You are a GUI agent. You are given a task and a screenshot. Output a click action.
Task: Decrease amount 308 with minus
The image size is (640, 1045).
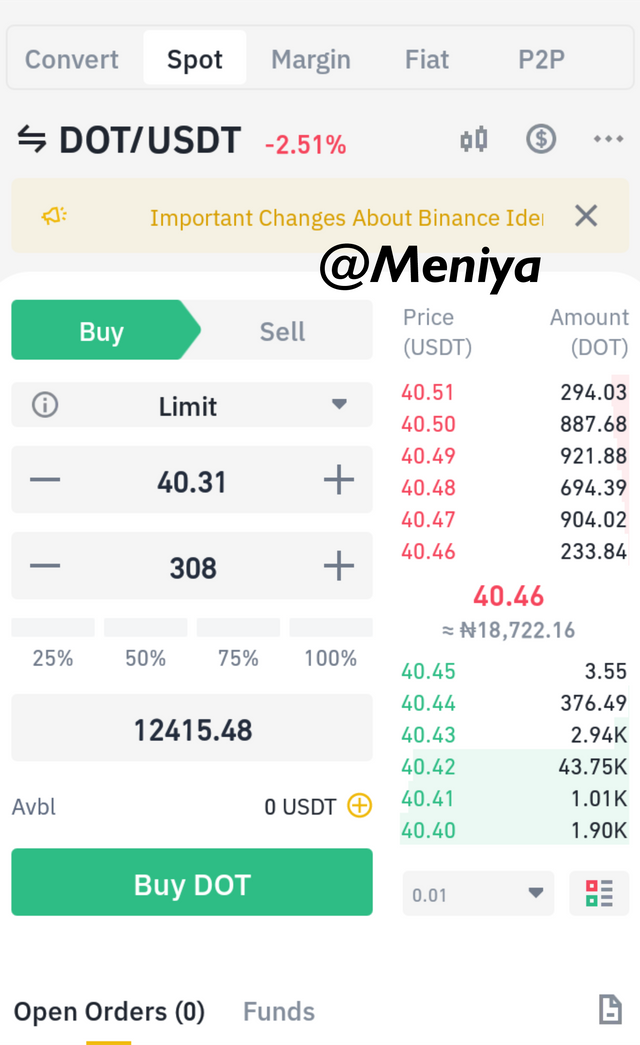45,566
